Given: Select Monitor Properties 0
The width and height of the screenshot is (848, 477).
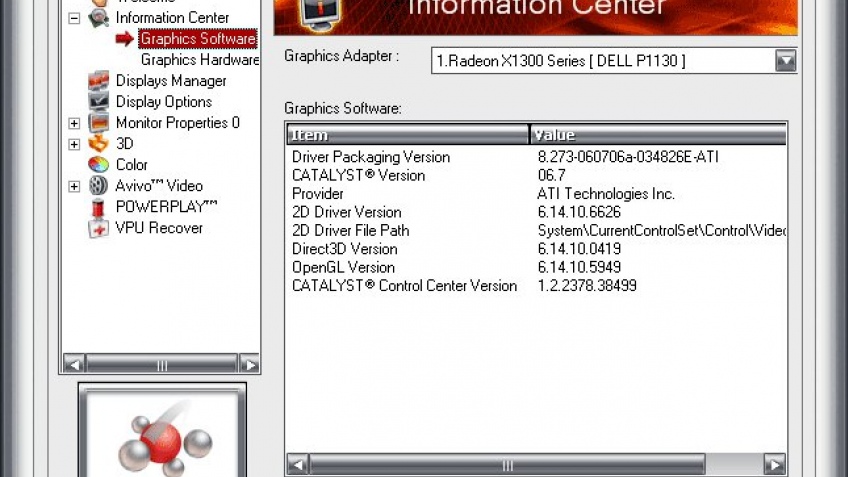Looking at the screenshot, I should (x=177, y=123).
